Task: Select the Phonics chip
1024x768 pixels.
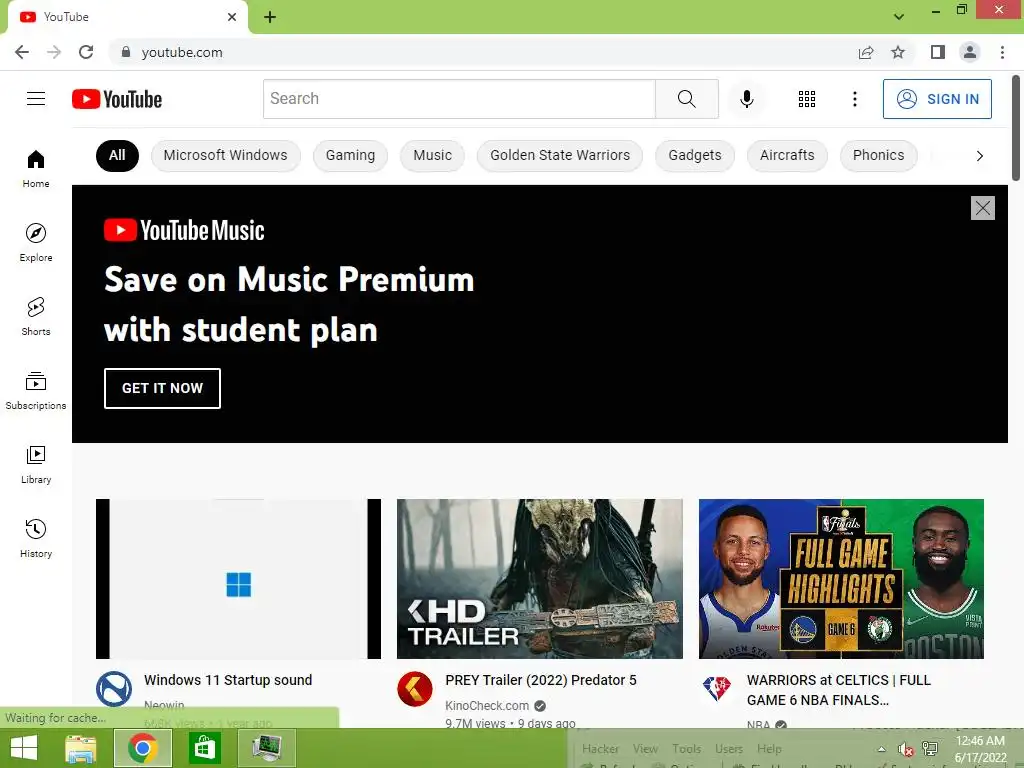Action: (878, 155)
